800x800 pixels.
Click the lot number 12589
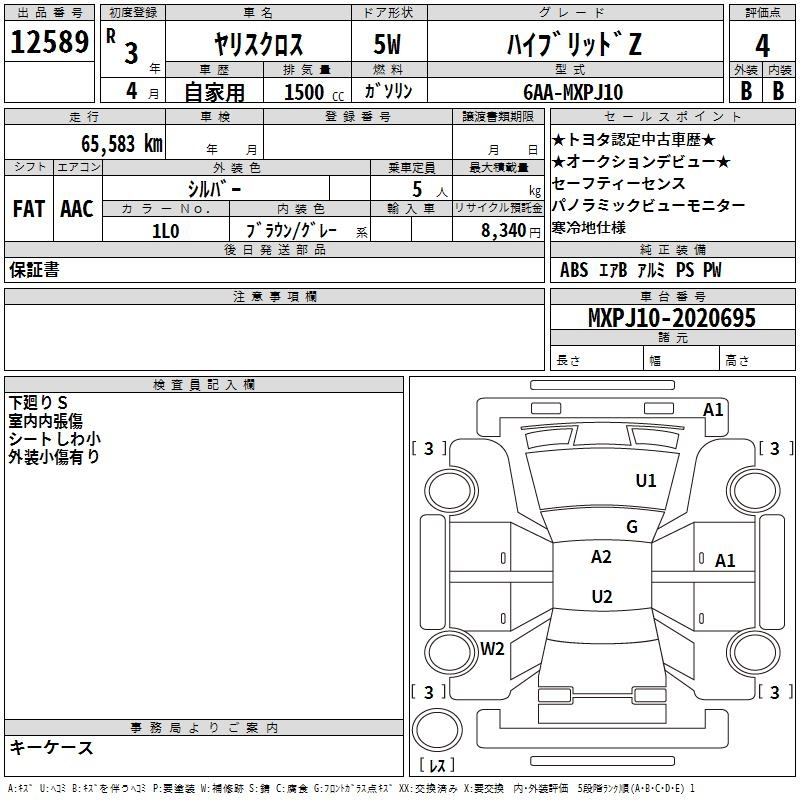(x=49, y=44)
